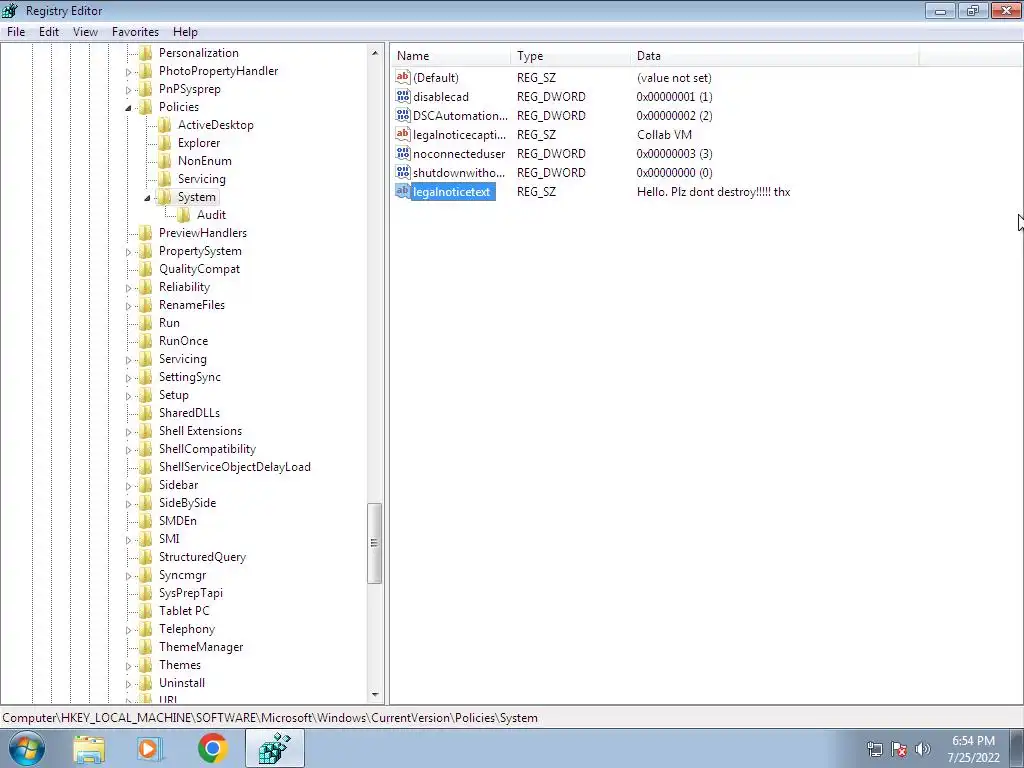
Task: Collapse the System tree node
Action: (147, 197)
